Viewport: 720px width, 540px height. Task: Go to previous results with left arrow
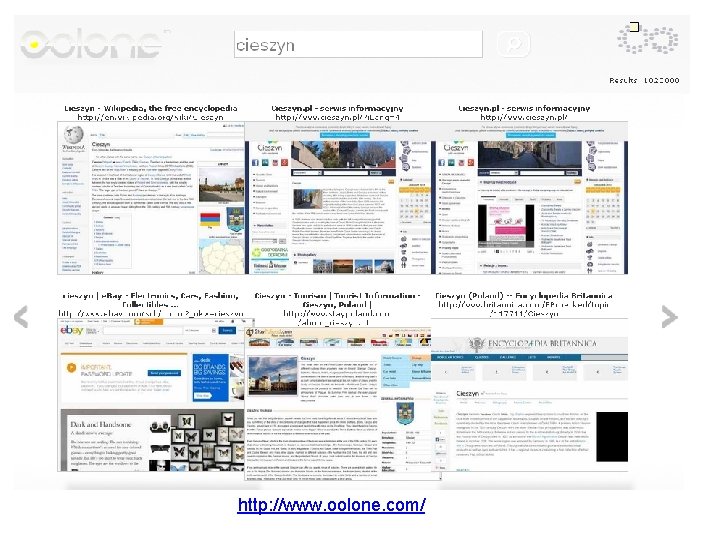point(21,317)
